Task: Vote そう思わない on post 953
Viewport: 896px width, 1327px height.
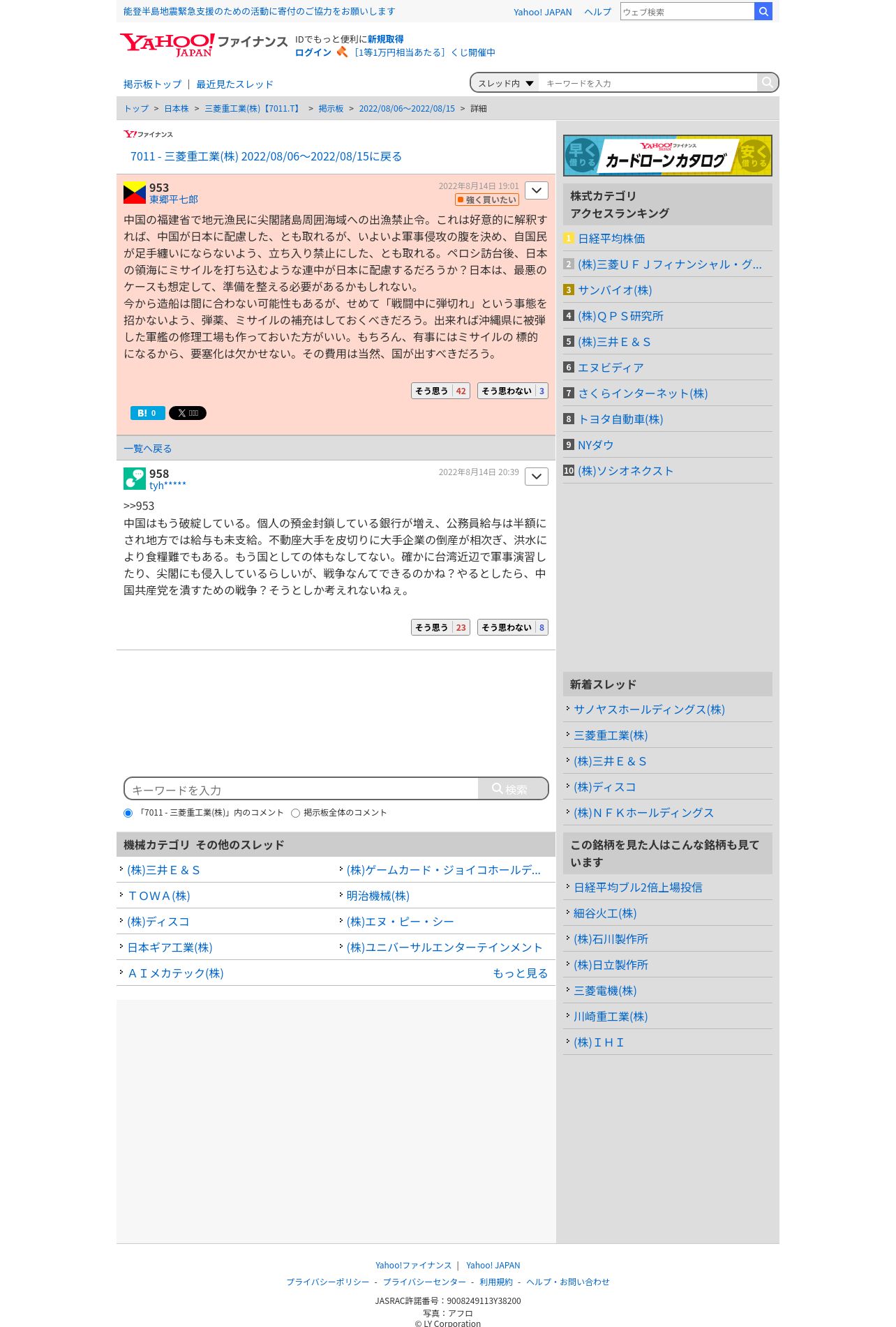Action: 513,391
